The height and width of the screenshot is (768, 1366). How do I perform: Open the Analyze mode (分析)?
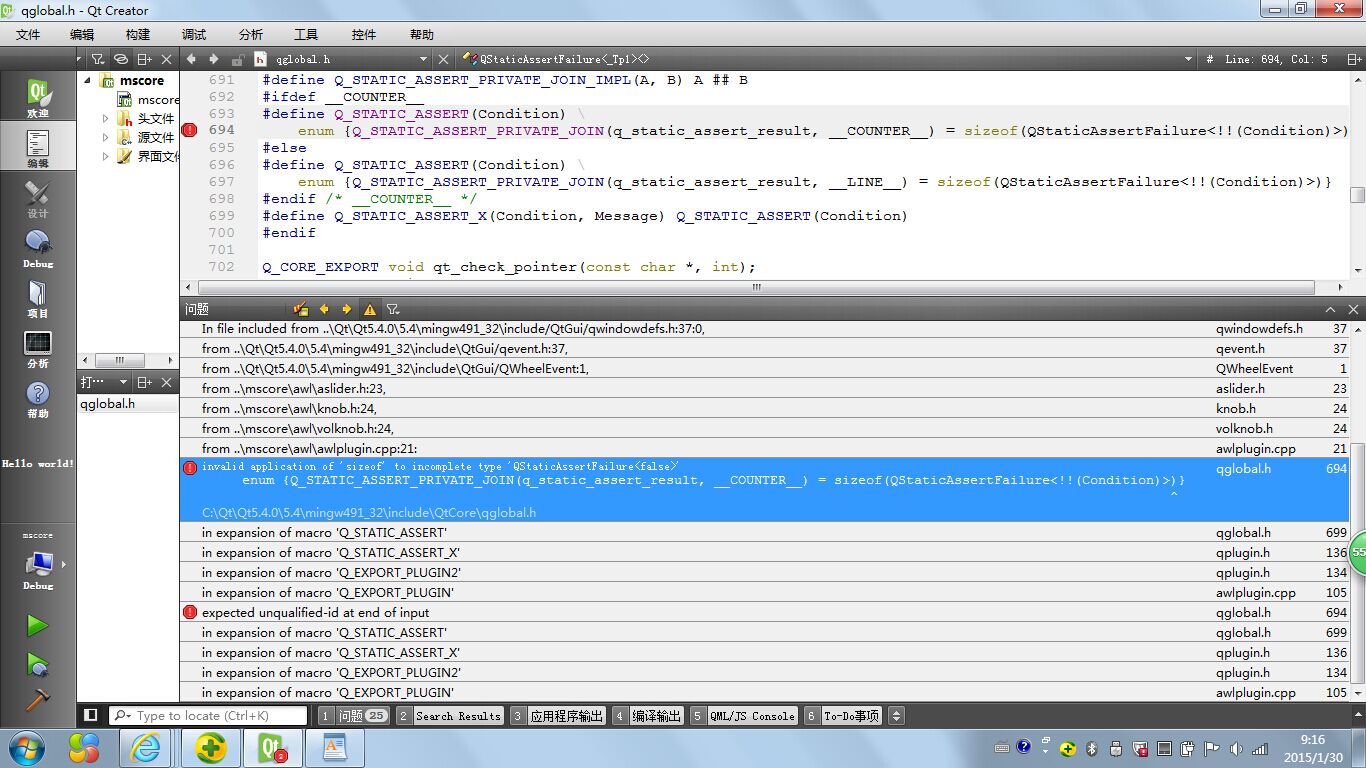pyautogui.click(x=38, y=348)
